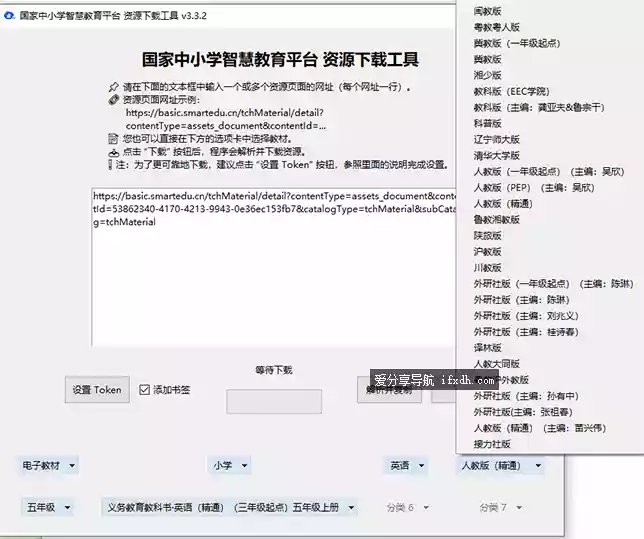Image resolution: width=644 pixels, height=539 pixels.
Task: Choose 人教版（一年级起点）（主编：吴欣）
Action: pos(549,171)
